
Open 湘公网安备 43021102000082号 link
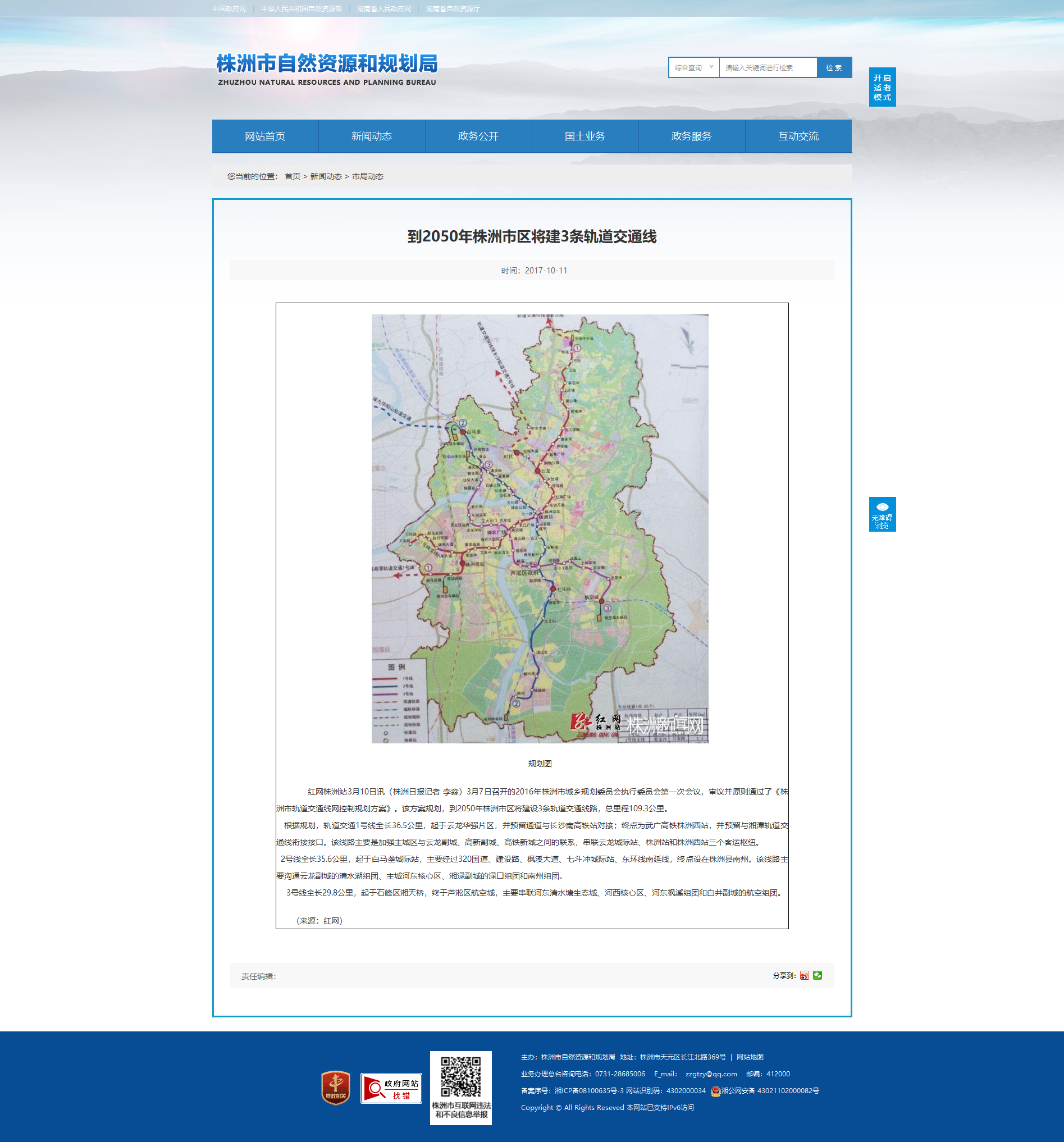pos(770,1090)
